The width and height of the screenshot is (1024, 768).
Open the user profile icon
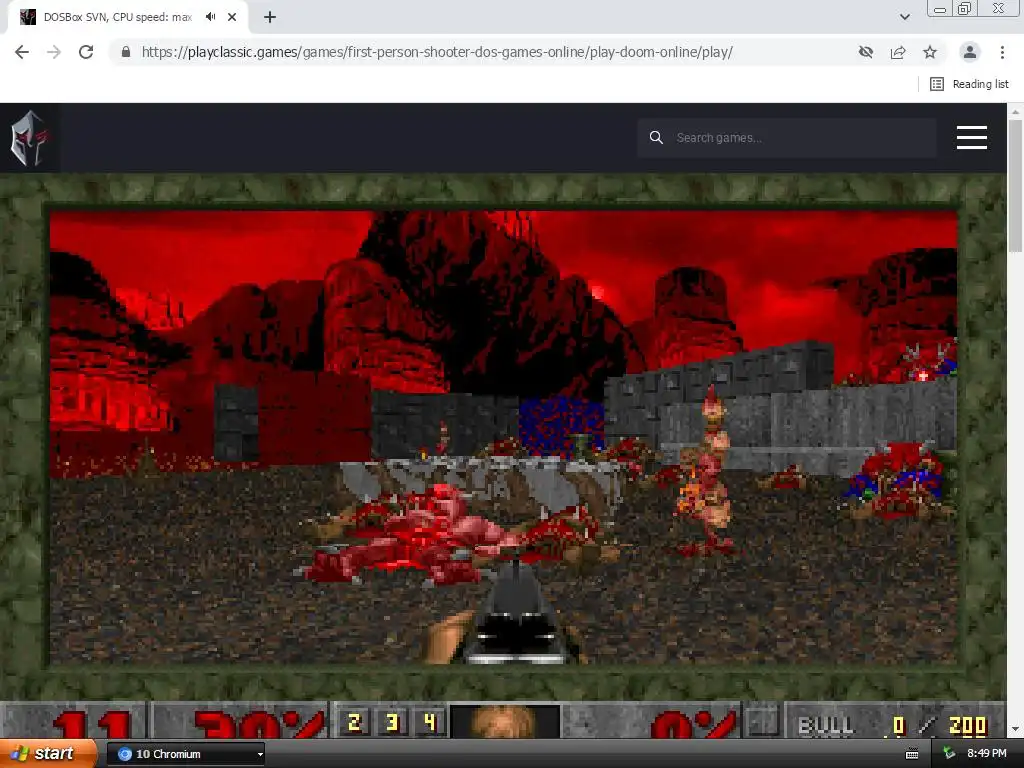click(x=970, y=52)
